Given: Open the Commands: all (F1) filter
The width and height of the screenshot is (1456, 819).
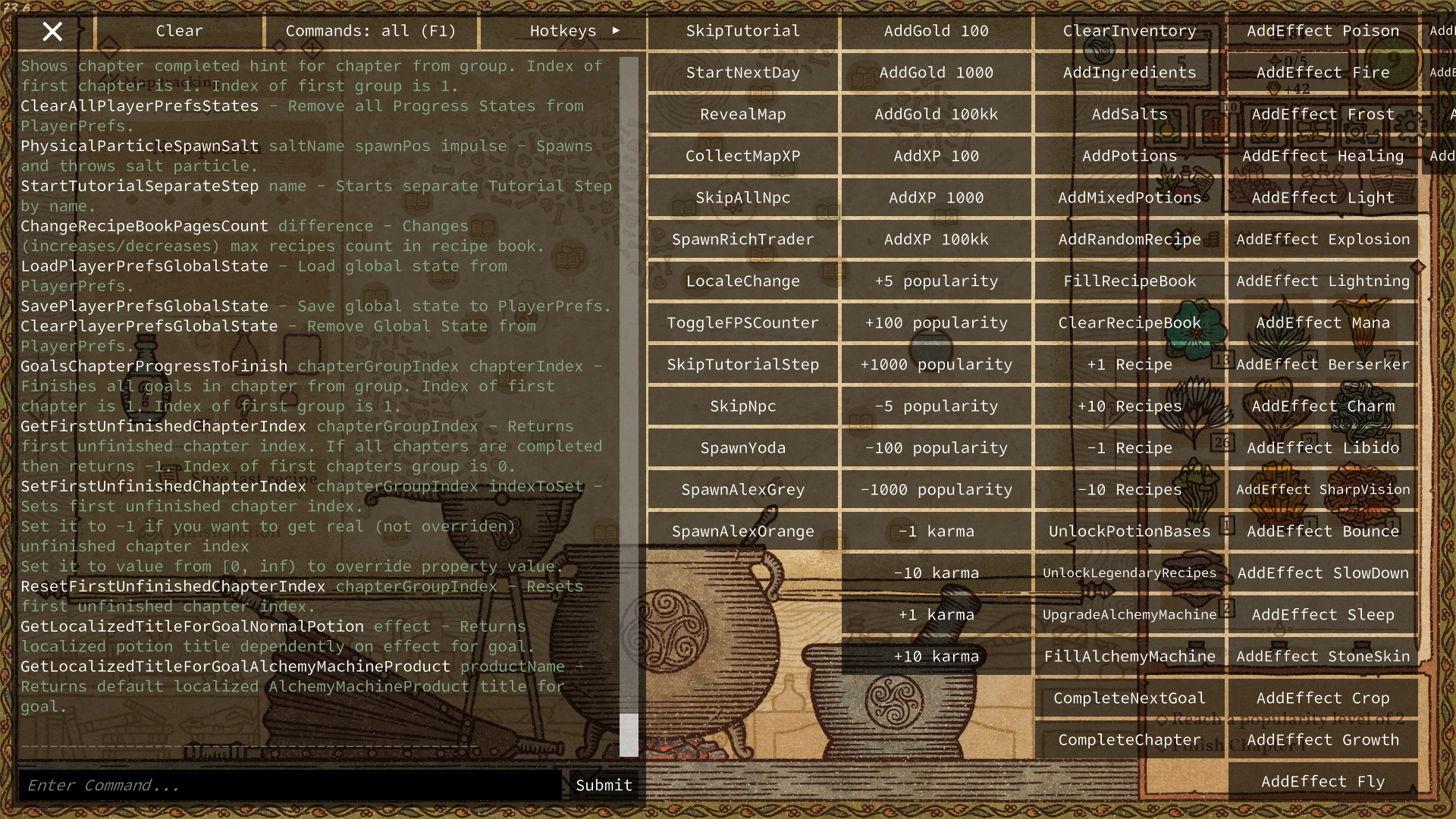Looking at the screenshot, I should point(370,31).
